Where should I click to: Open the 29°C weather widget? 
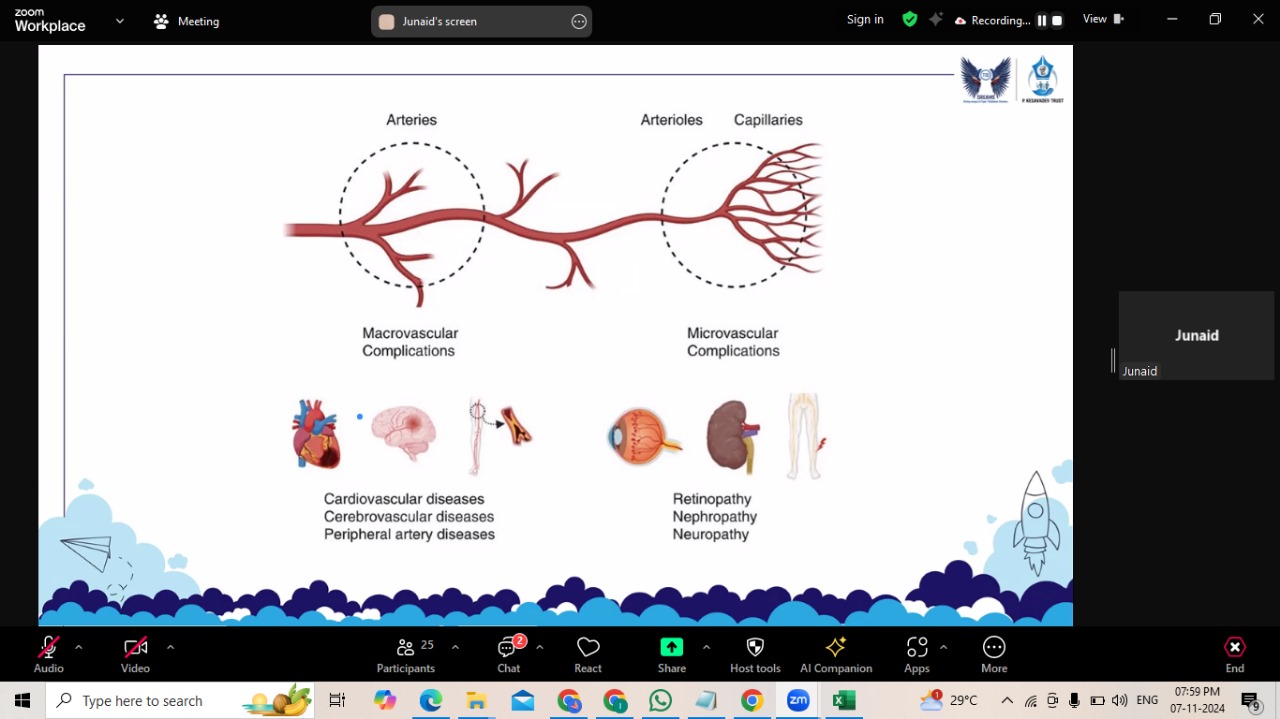(948, 700)
